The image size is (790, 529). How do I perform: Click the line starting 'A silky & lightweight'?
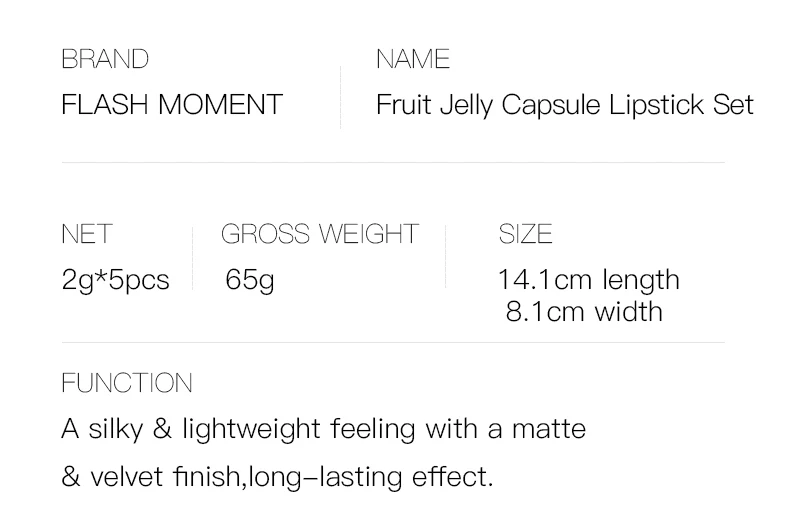coord(323,429)
